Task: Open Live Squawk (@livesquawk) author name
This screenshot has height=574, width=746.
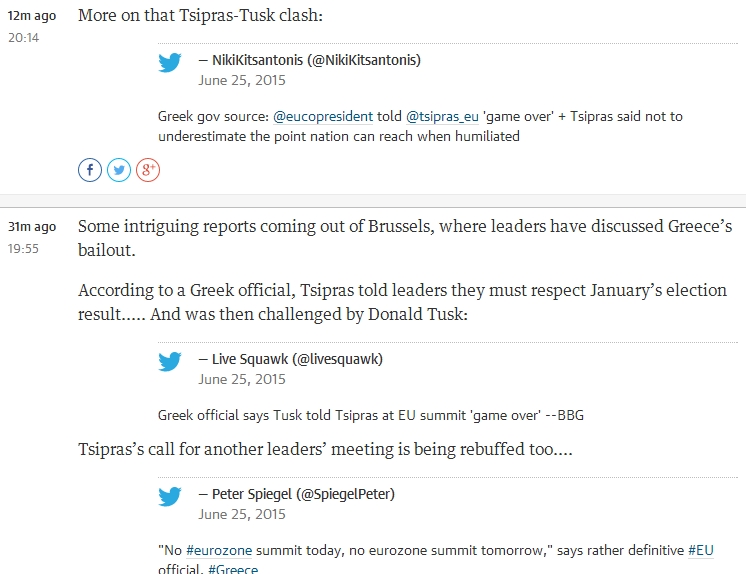Action: pos(297,359)
